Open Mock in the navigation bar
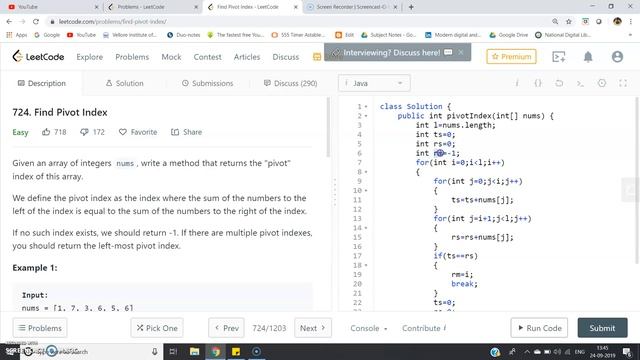 tap(171, 57)
